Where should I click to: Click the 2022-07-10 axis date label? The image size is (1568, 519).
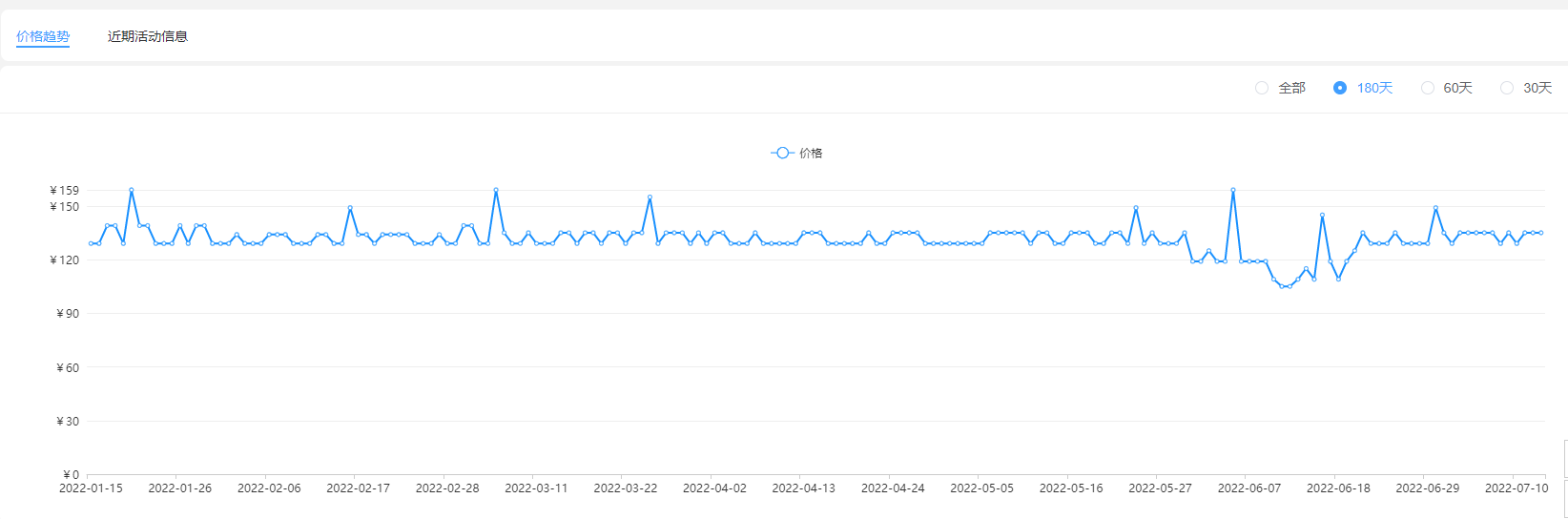click(x=1516, y=488)
